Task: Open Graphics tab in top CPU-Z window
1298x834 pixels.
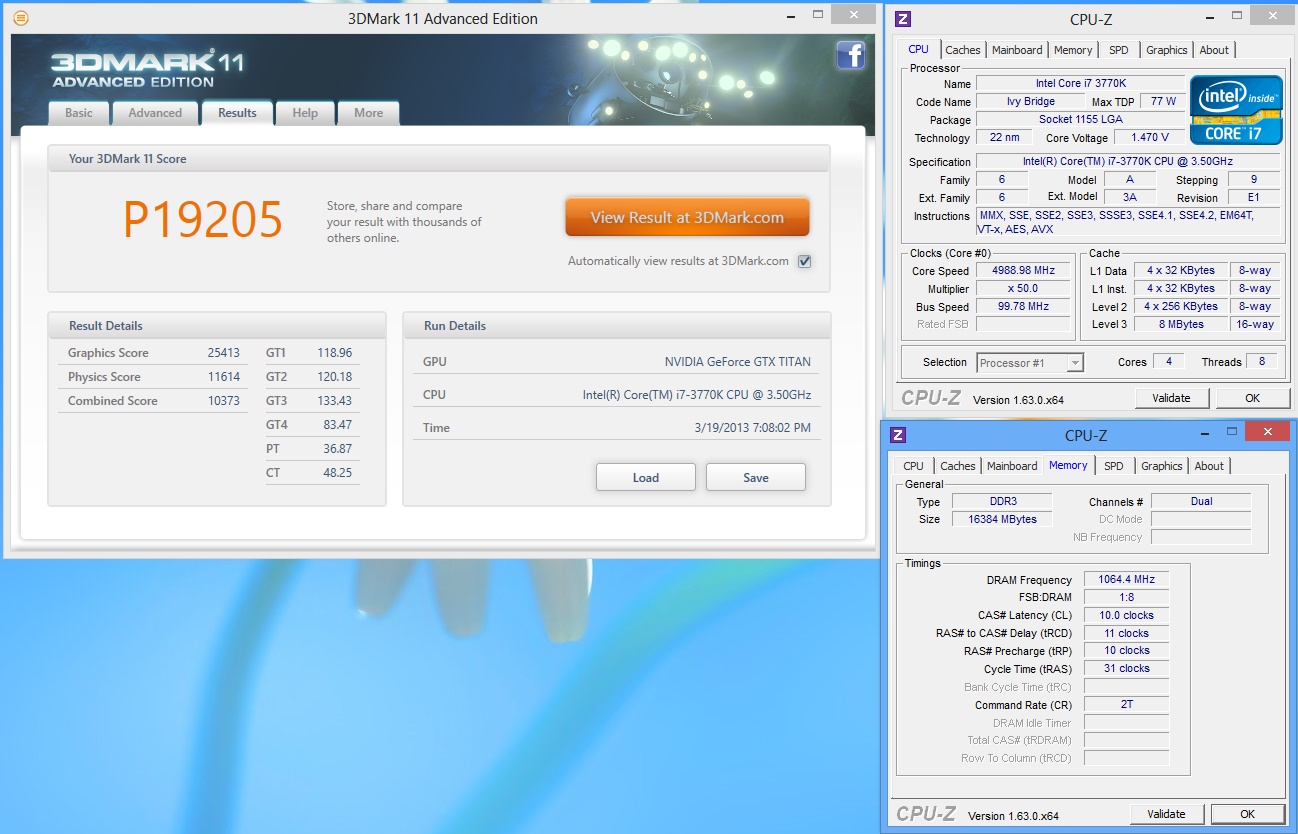Action: tap(1167, 50)
